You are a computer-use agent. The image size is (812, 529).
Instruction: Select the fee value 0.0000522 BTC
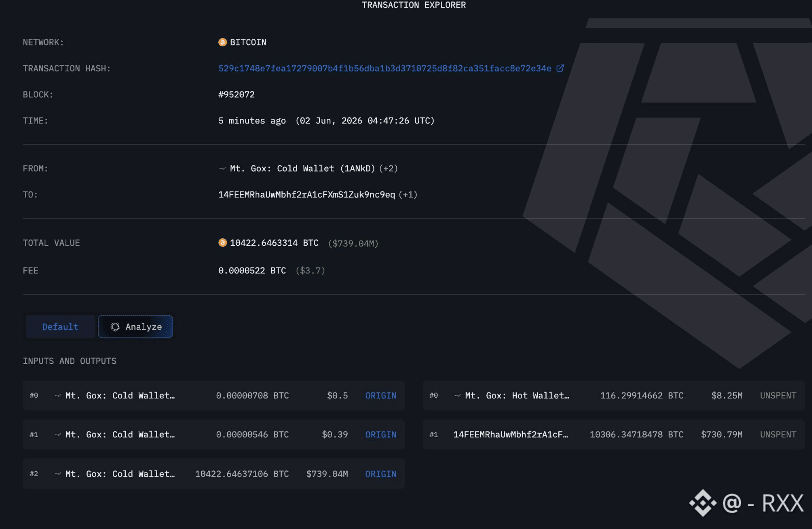click(252, 270)
